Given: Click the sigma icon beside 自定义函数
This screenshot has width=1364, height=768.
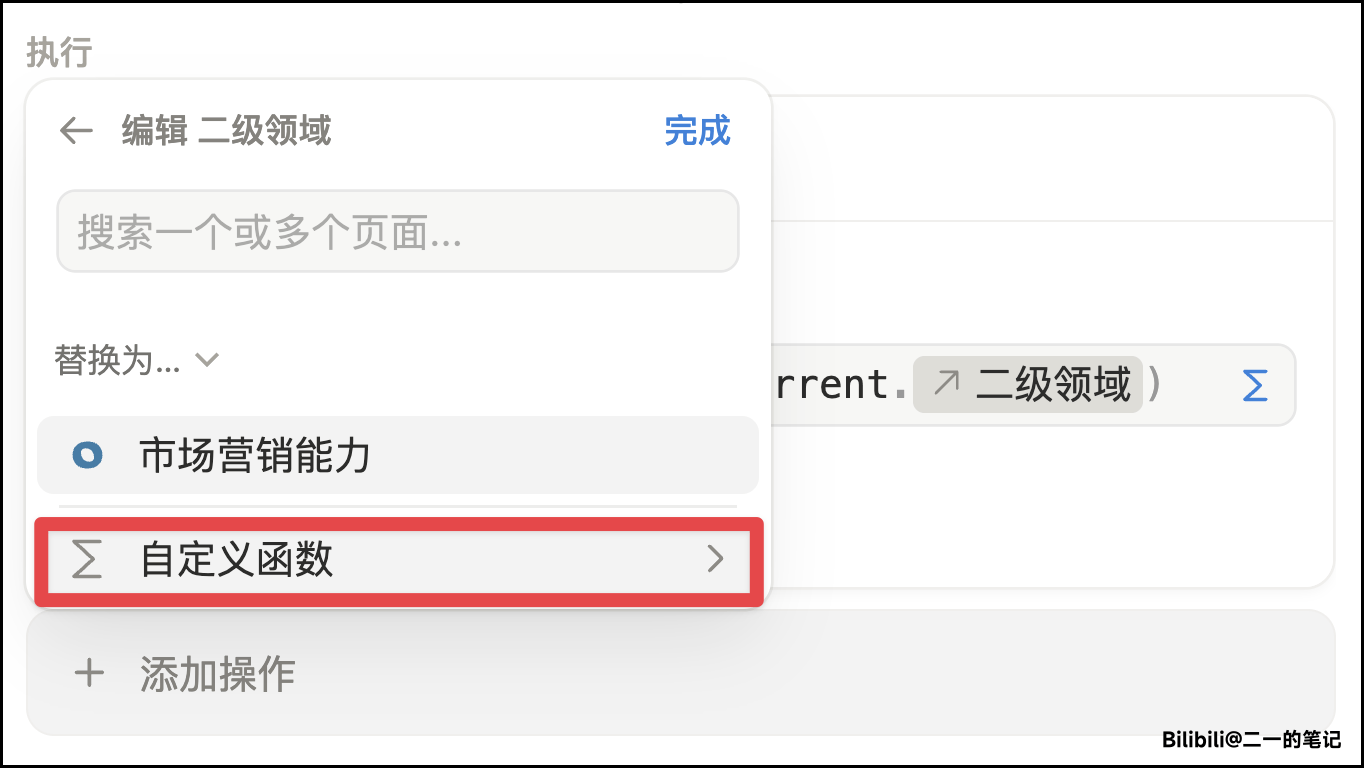Looking at the screenshot, I should point(88,560).
